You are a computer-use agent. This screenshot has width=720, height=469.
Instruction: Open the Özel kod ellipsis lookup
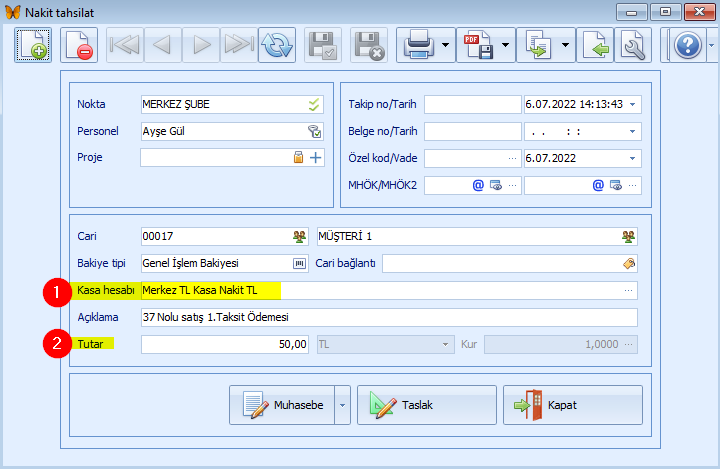pyautogui.click(x=512, y=158)
